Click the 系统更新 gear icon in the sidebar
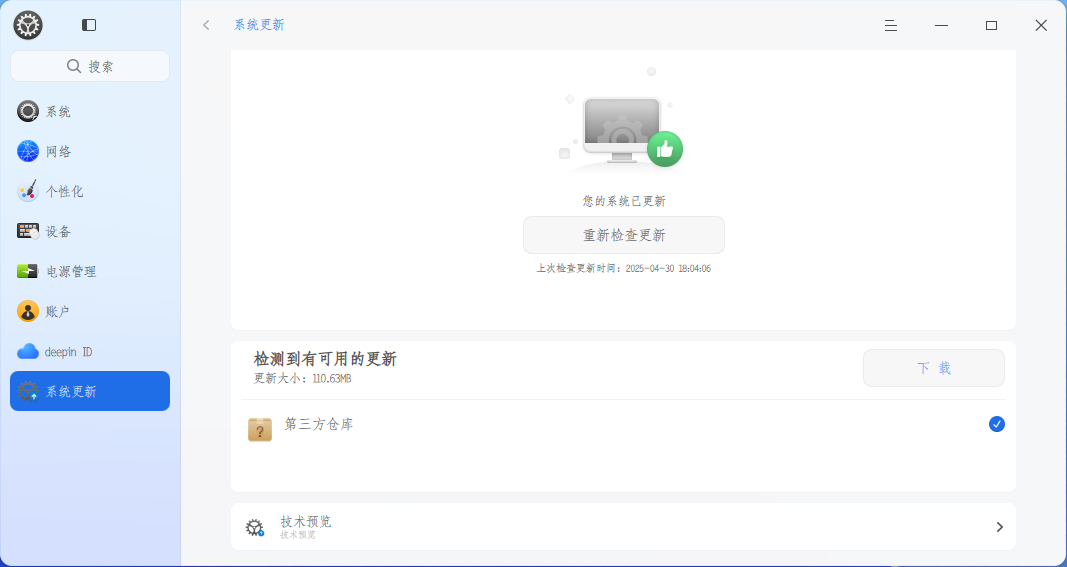 28,391
